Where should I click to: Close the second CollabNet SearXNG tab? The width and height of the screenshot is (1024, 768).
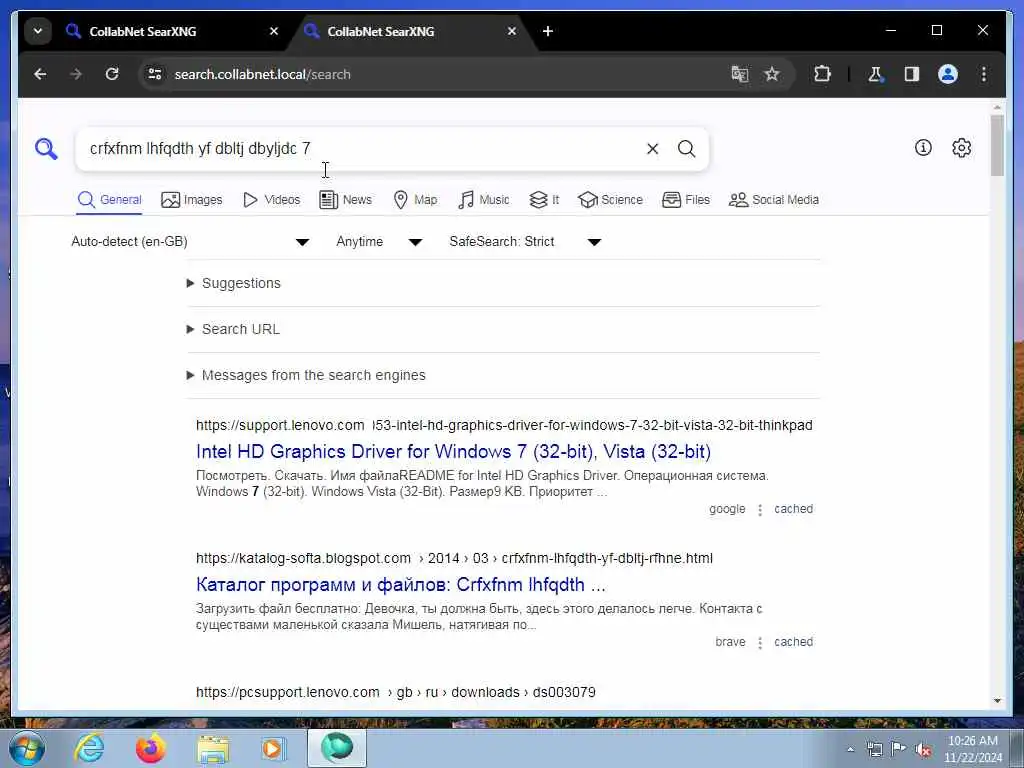tap(512, 31)
